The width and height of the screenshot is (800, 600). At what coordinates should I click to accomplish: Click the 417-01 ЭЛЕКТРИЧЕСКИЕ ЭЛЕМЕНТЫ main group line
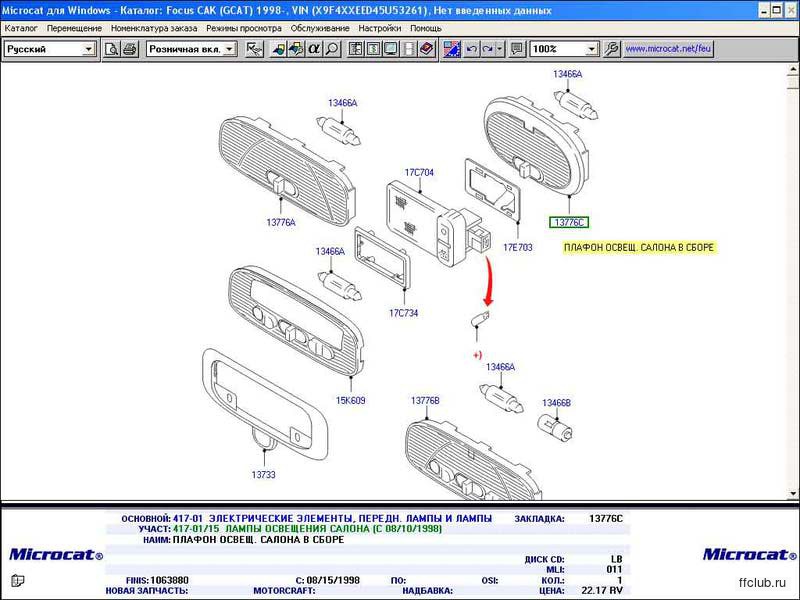coord(333,518)
